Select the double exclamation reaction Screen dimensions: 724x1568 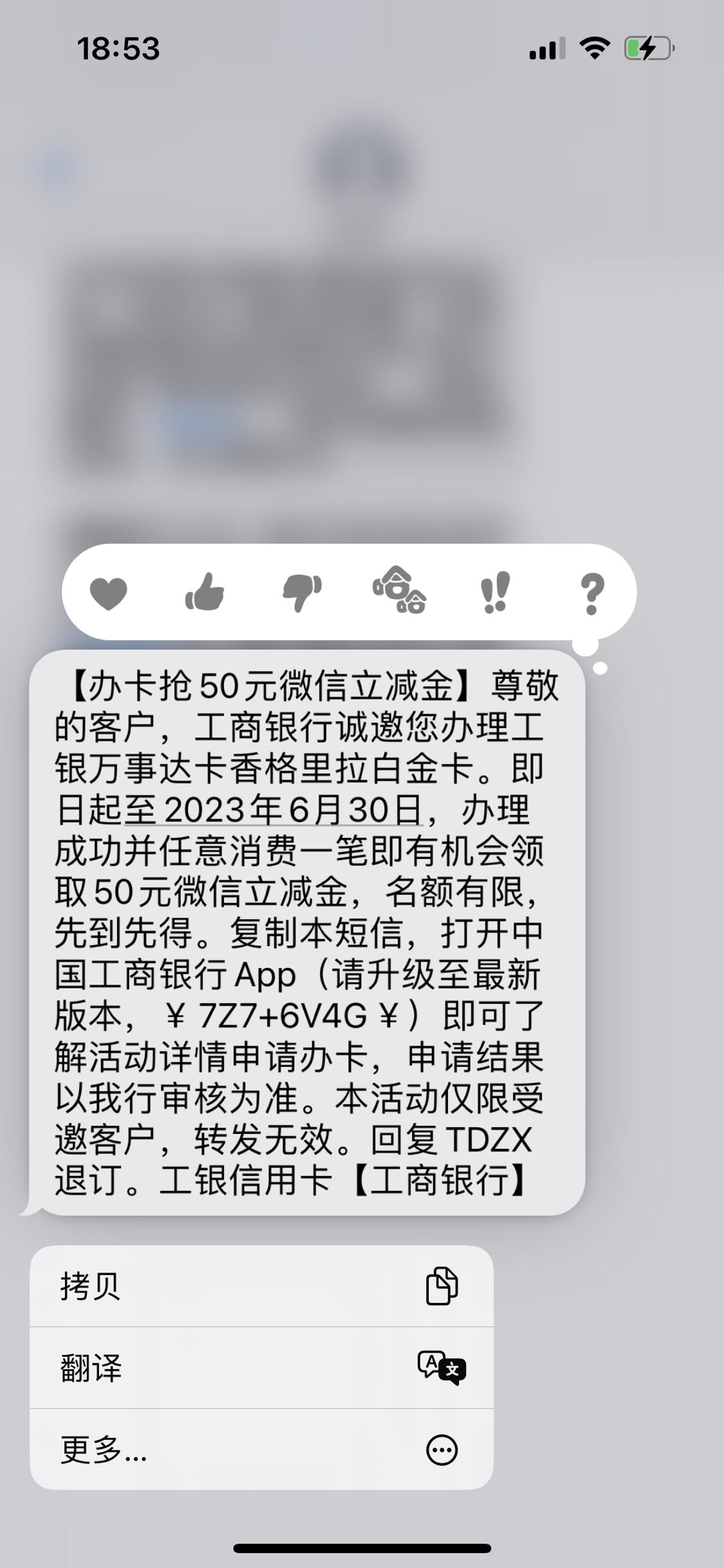pyautogui.click(x=496, y=592)
